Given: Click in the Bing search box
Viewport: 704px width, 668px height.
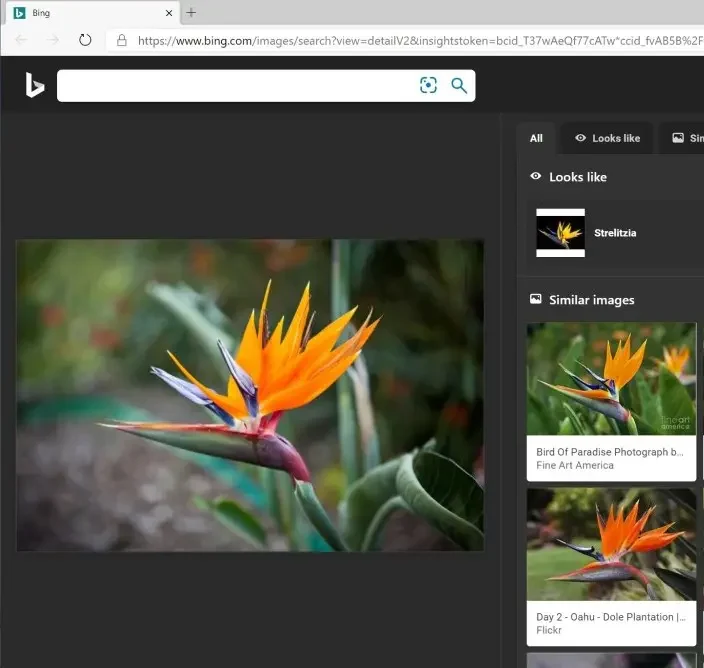Looking at the screenshot, I should (x=235, y=86).
